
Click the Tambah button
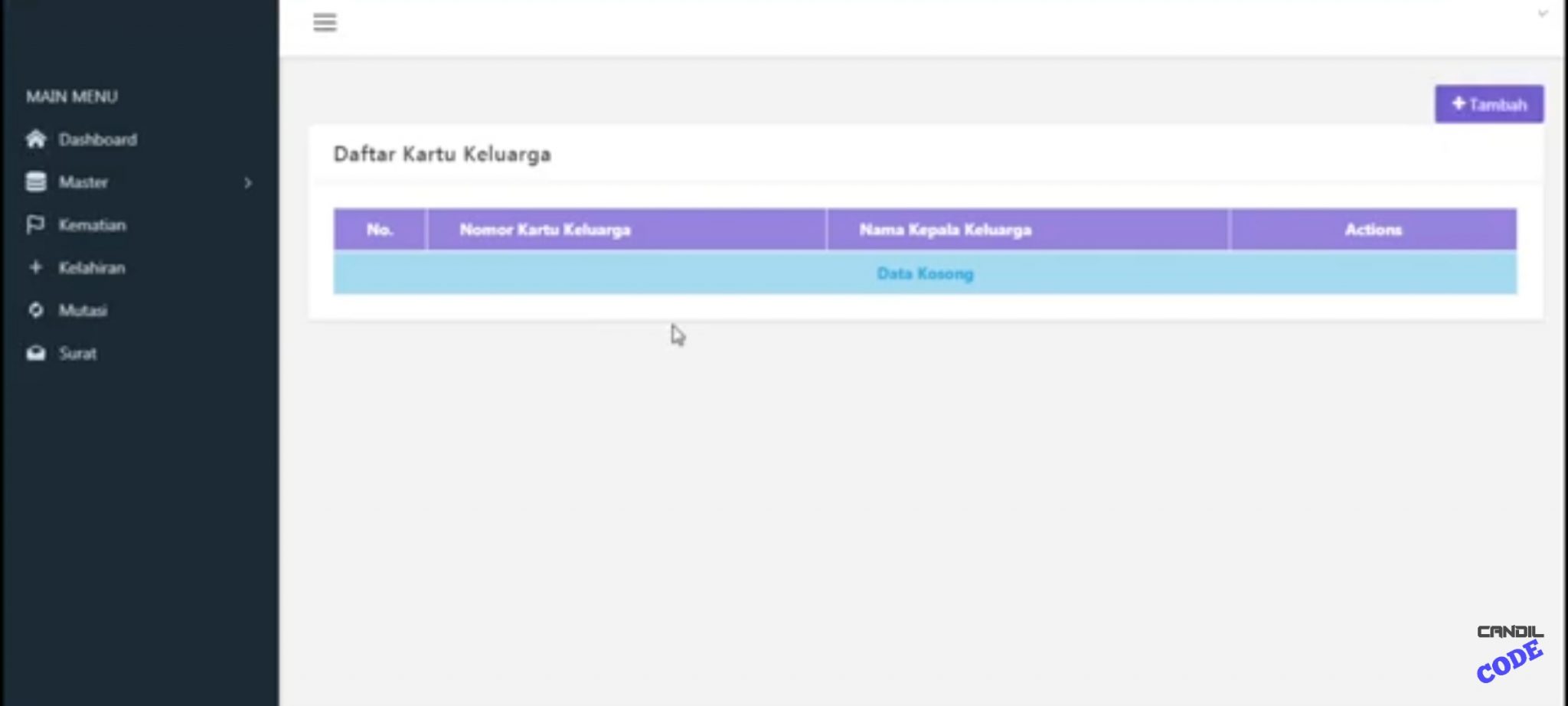(x=1488, y=103)
